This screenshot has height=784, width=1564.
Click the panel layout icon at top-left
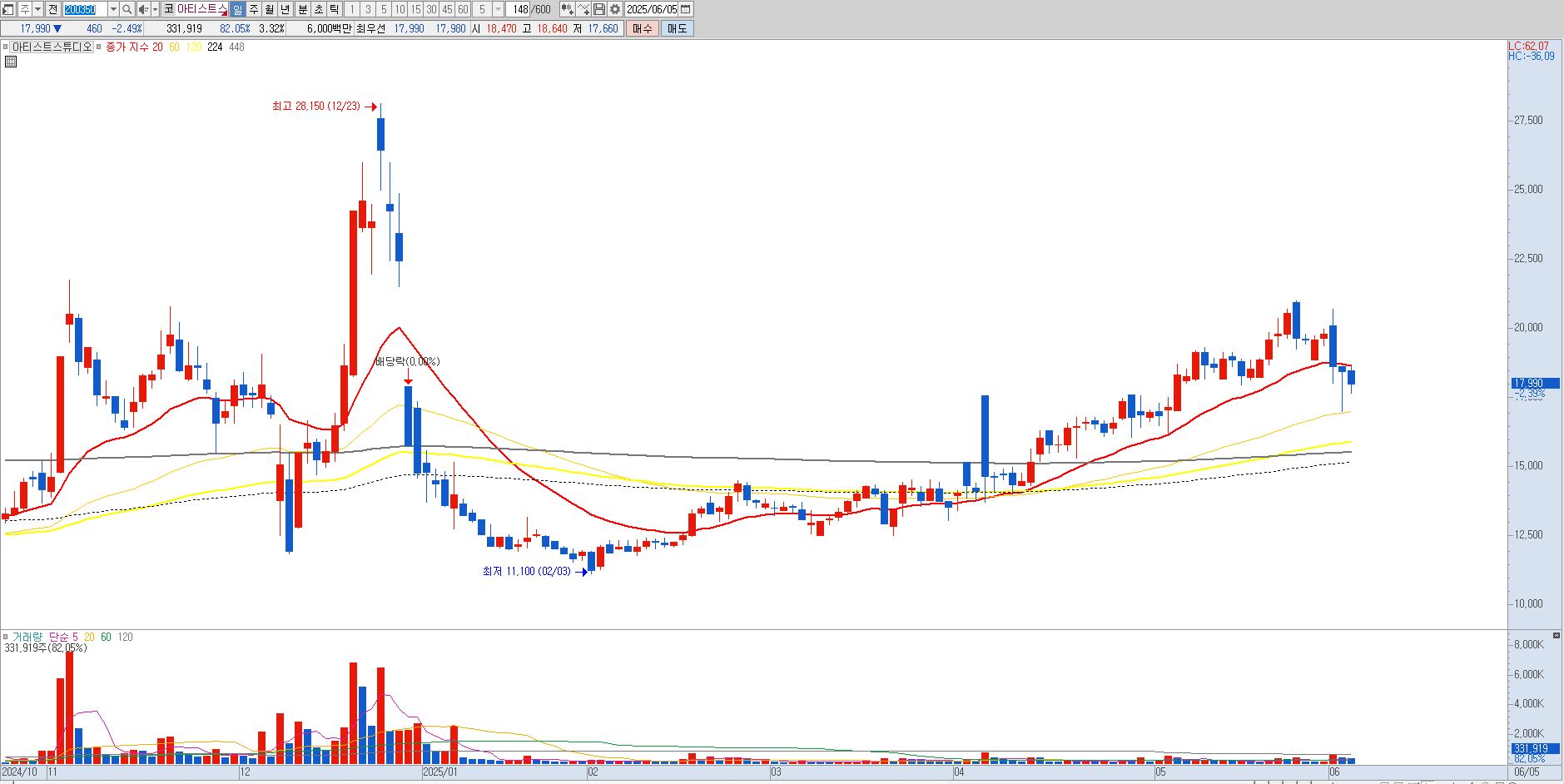8,9
